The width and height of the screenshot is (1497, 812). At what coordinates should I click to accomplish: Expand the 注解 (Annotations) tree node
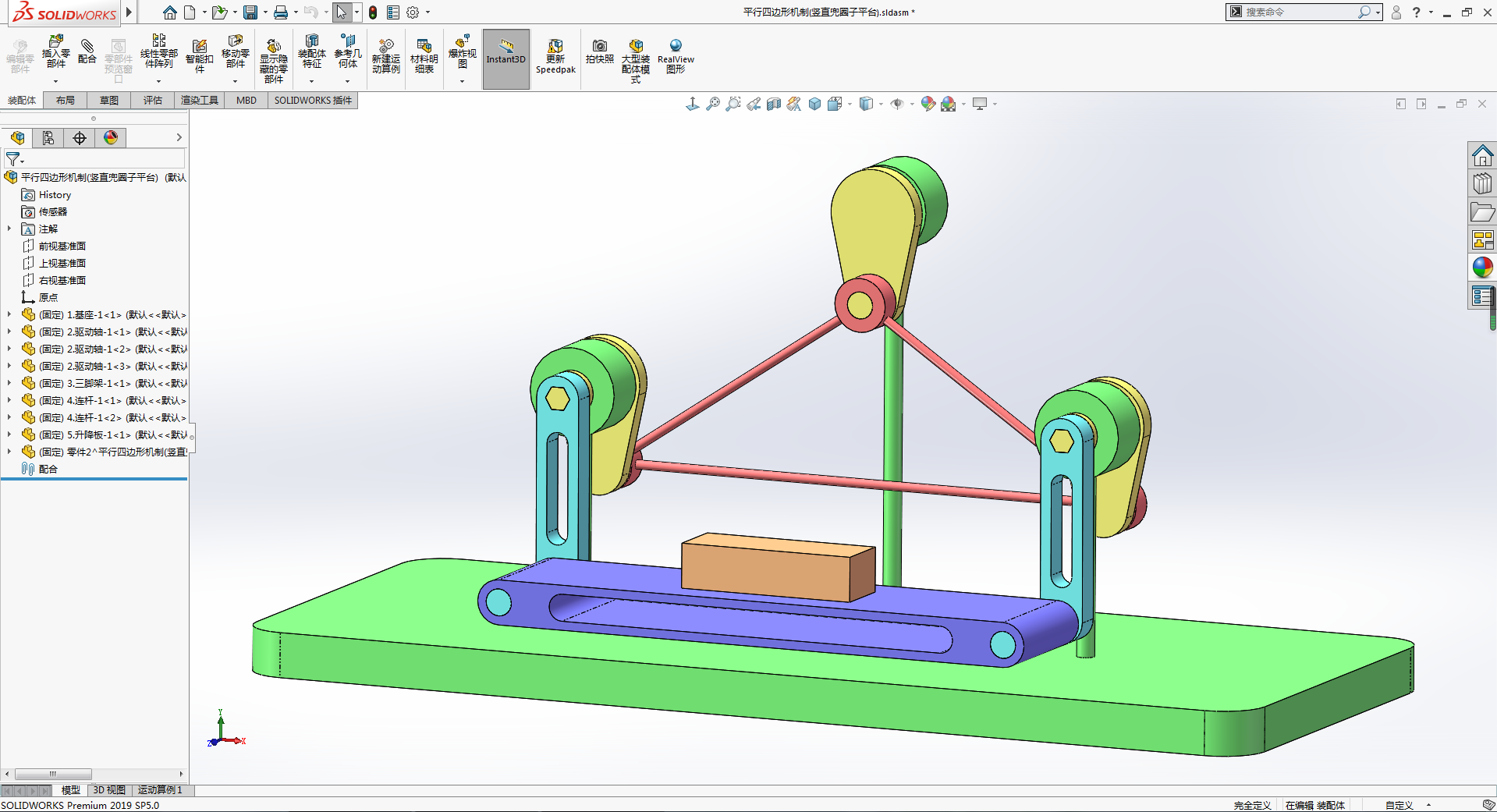(9, 229)
